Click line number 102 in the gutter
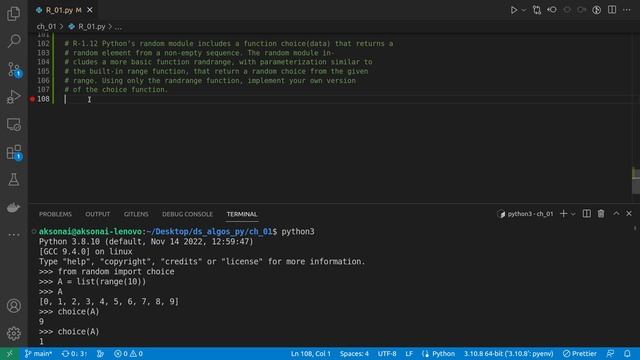 (x=43, y=44)
